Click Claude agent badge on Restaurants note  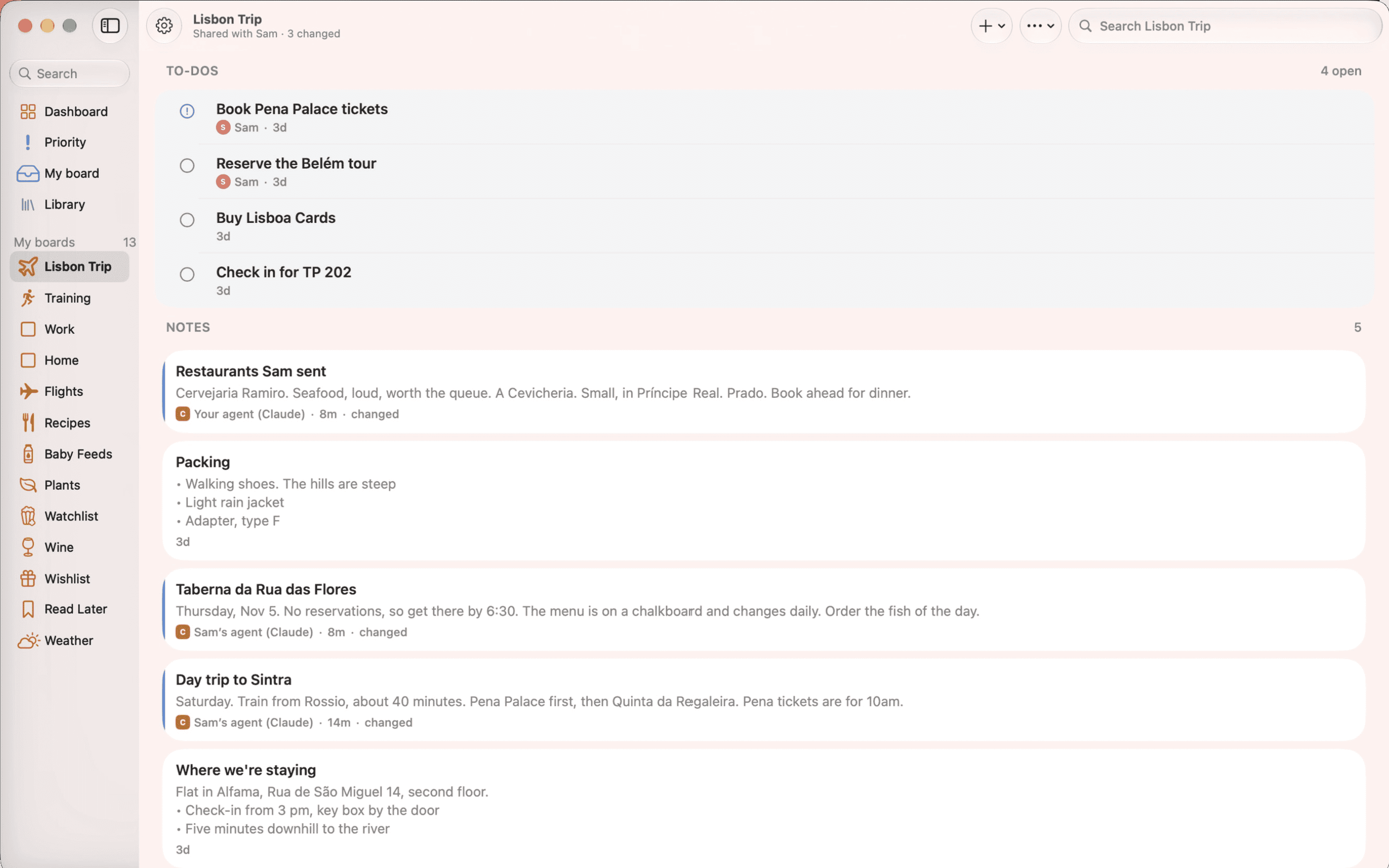pos(182,414)
